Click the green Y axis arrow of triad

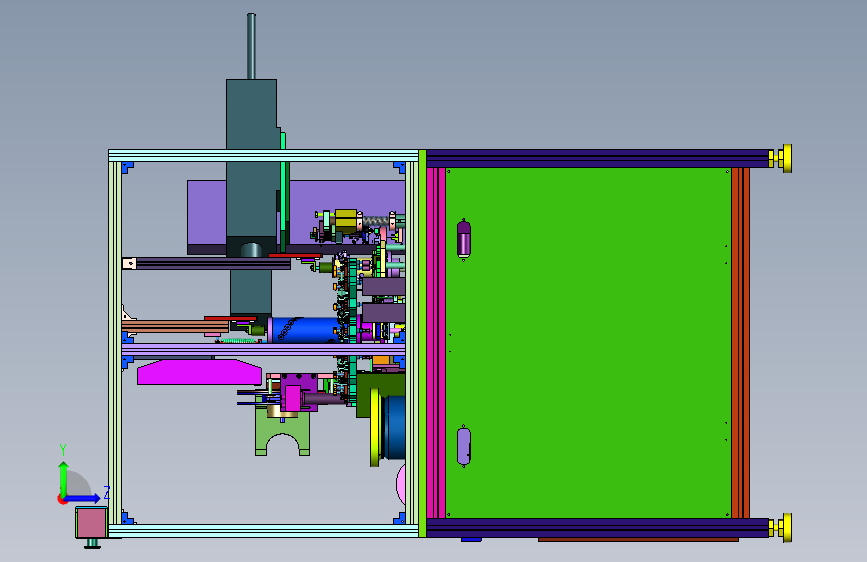pyautogui.click(x=63, y=479)
